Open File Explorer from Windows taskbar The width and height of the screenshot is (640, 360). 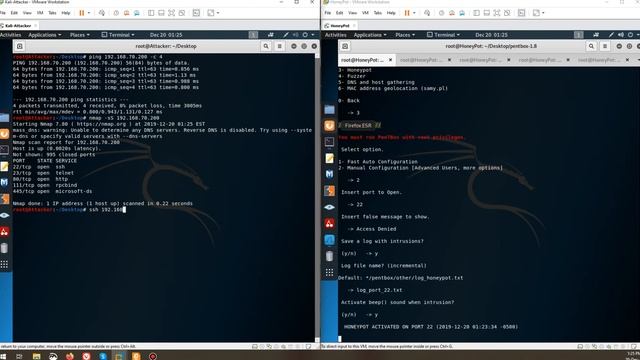36,356
